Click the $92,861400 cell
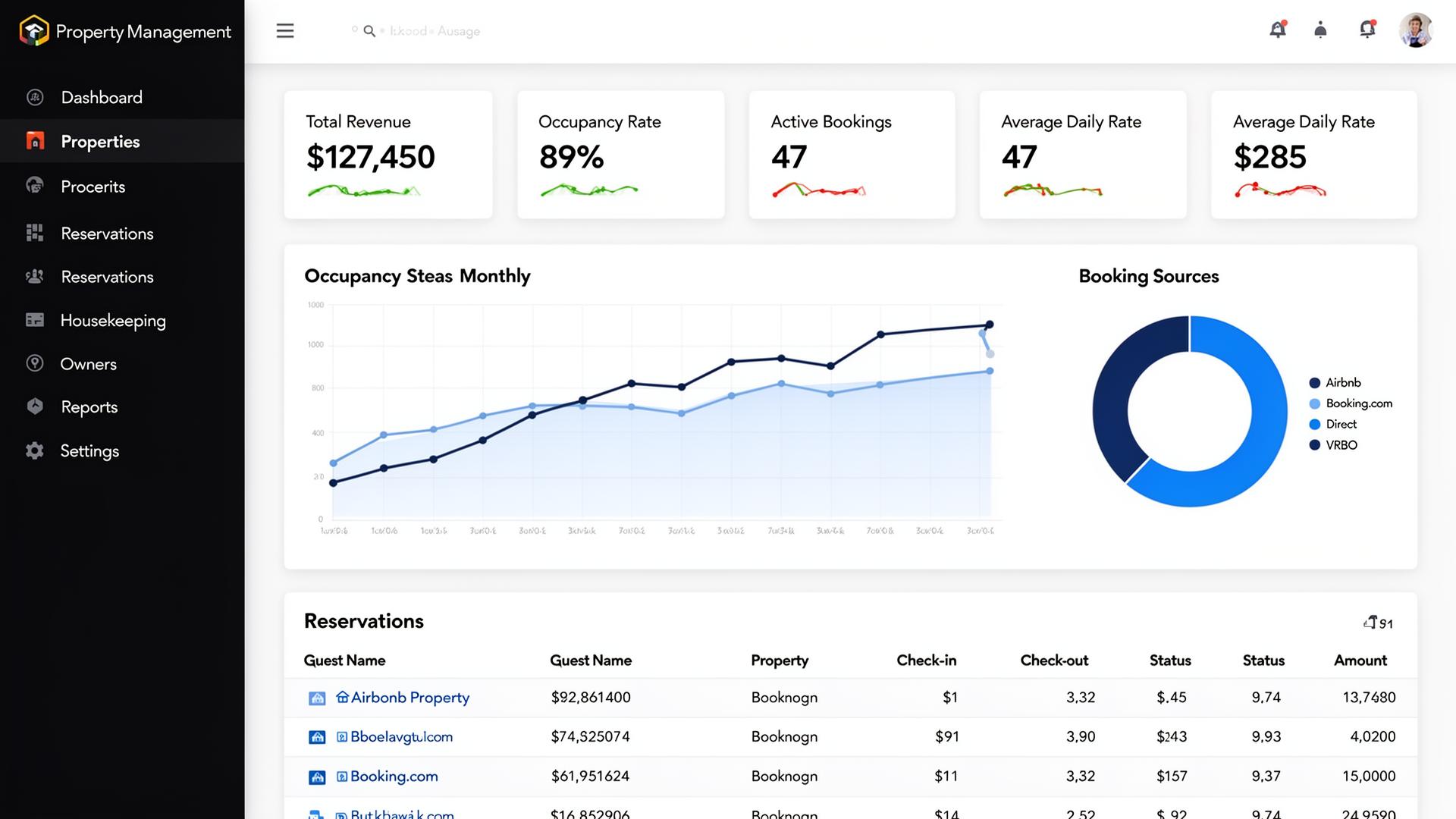This screenshot has height=819, width=1456. pyautogui.click(x=591, y=698)
